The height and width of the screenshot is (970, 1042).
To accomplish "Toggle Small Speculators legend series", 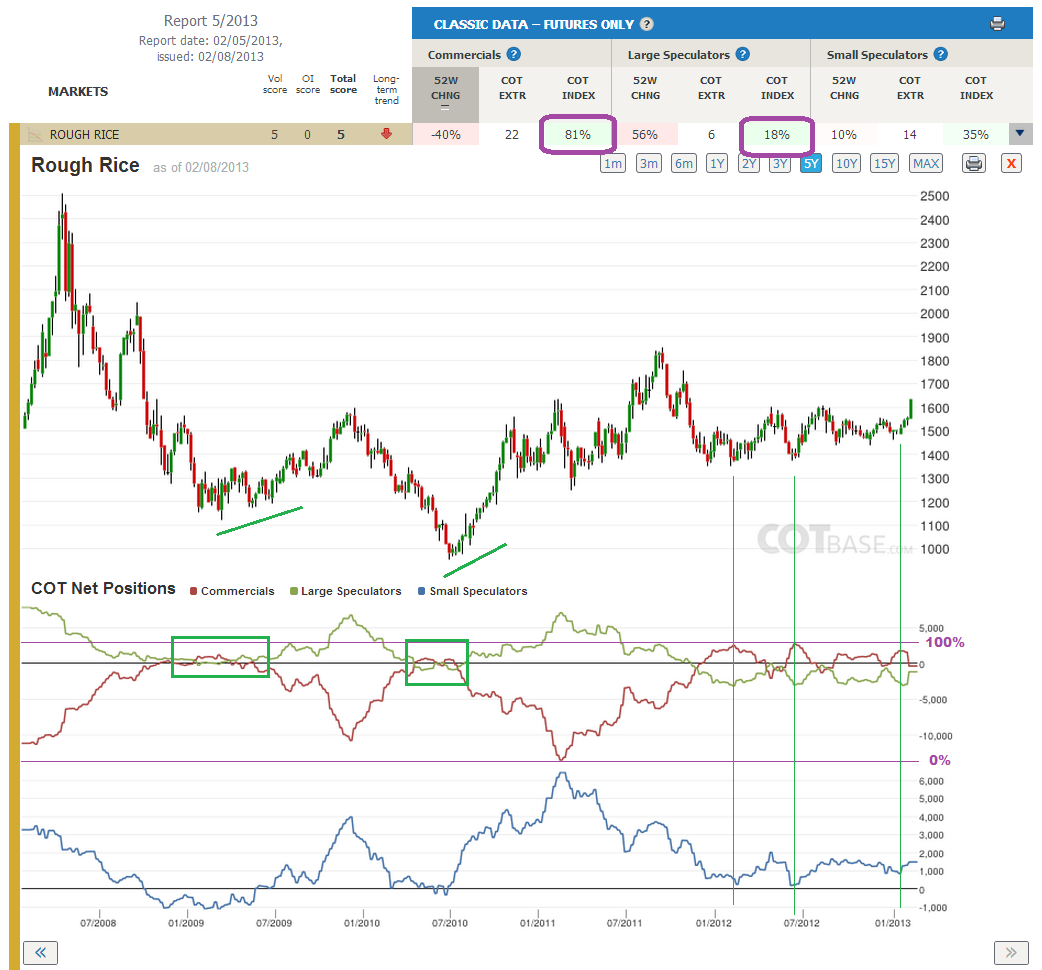I will [x=472, y=591].
